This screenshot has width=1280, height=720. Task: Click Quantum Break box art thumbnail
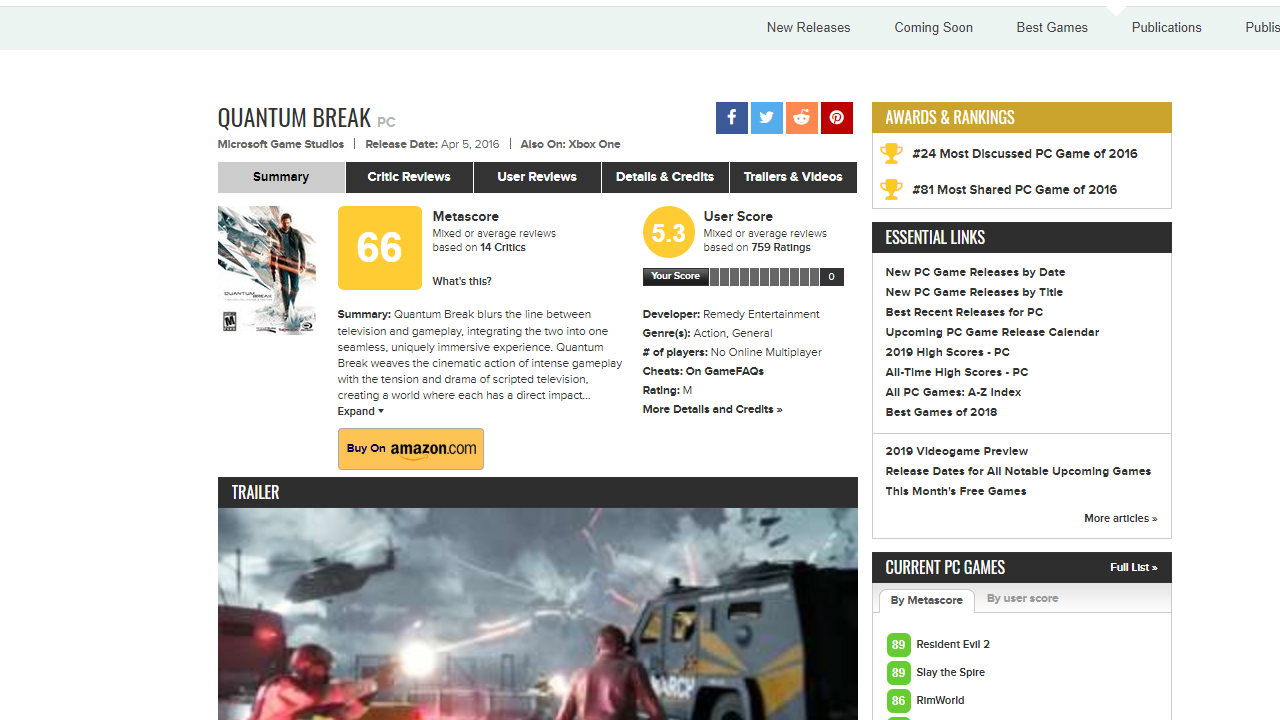click(267, 270)
